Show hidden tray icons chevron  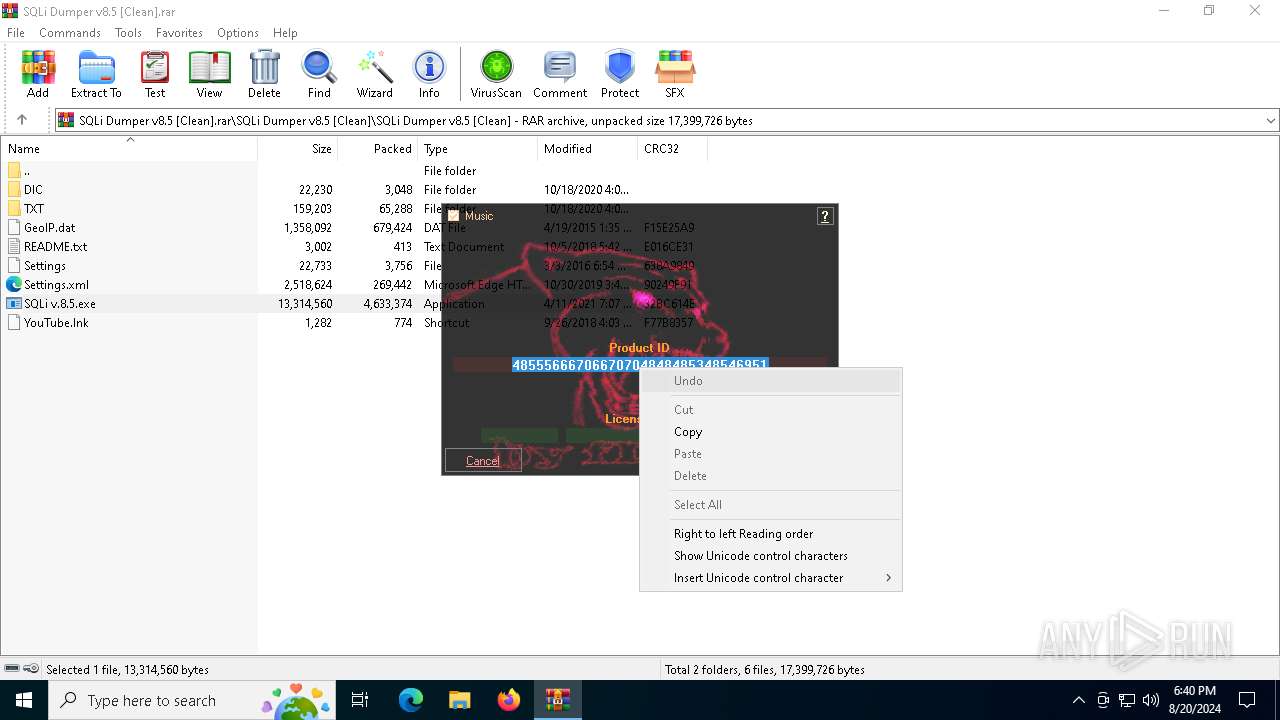click(1078, 700)
